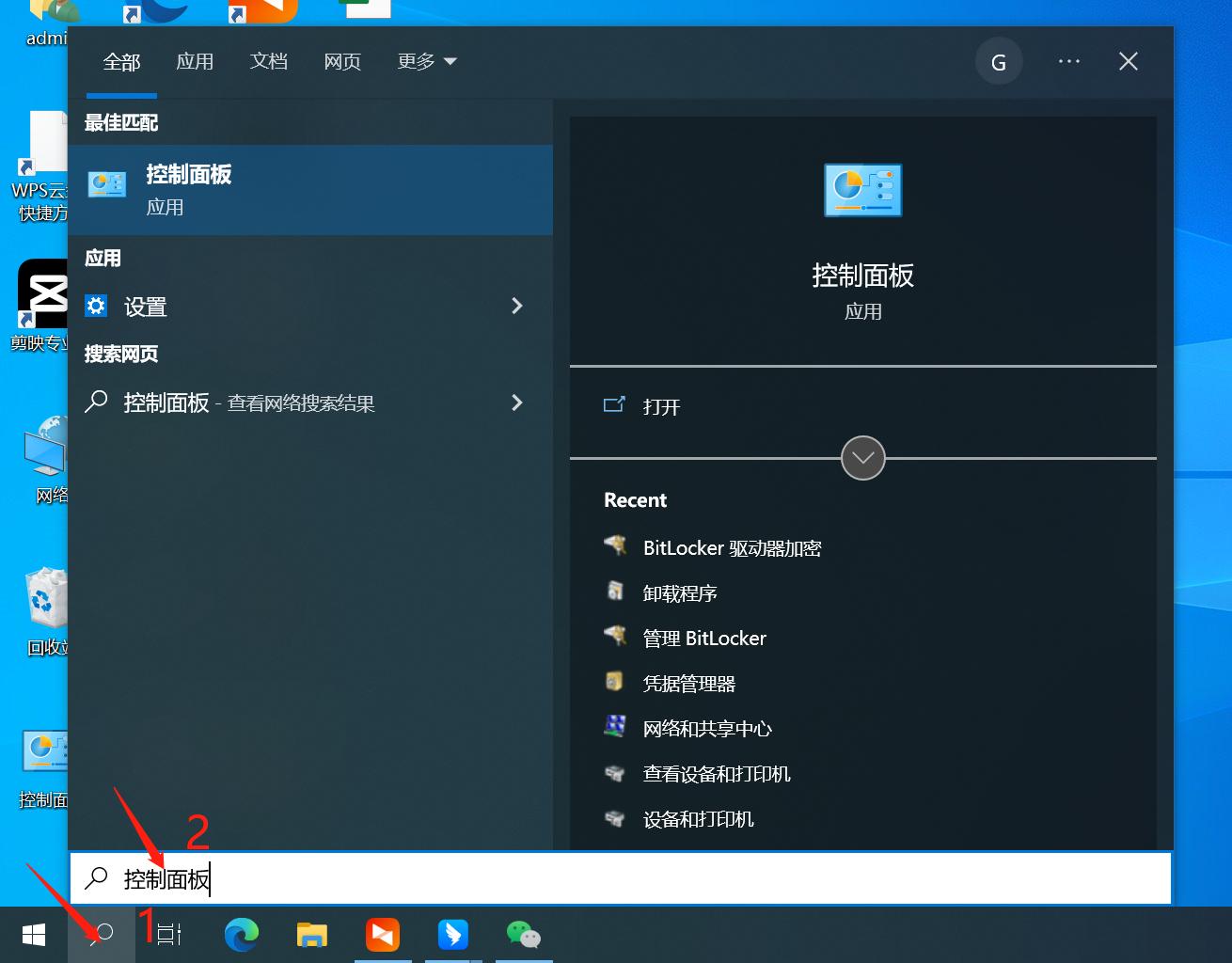
Task: Switch to the 文档 search tab
Action: [x=268, y=61]
